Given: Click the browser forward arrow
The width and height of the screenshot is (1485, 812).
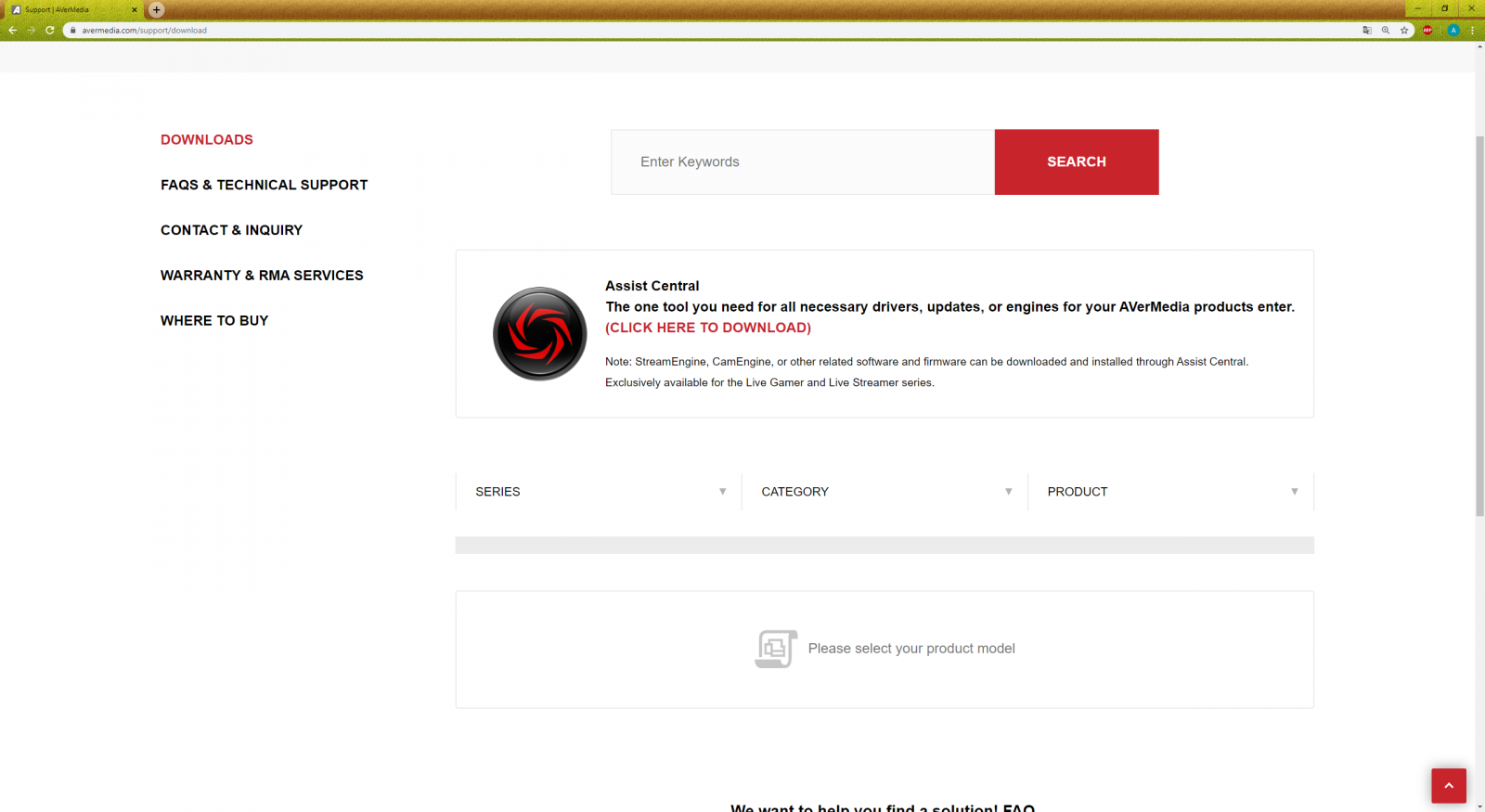Looking at the screenshot, I should (32, 31).
